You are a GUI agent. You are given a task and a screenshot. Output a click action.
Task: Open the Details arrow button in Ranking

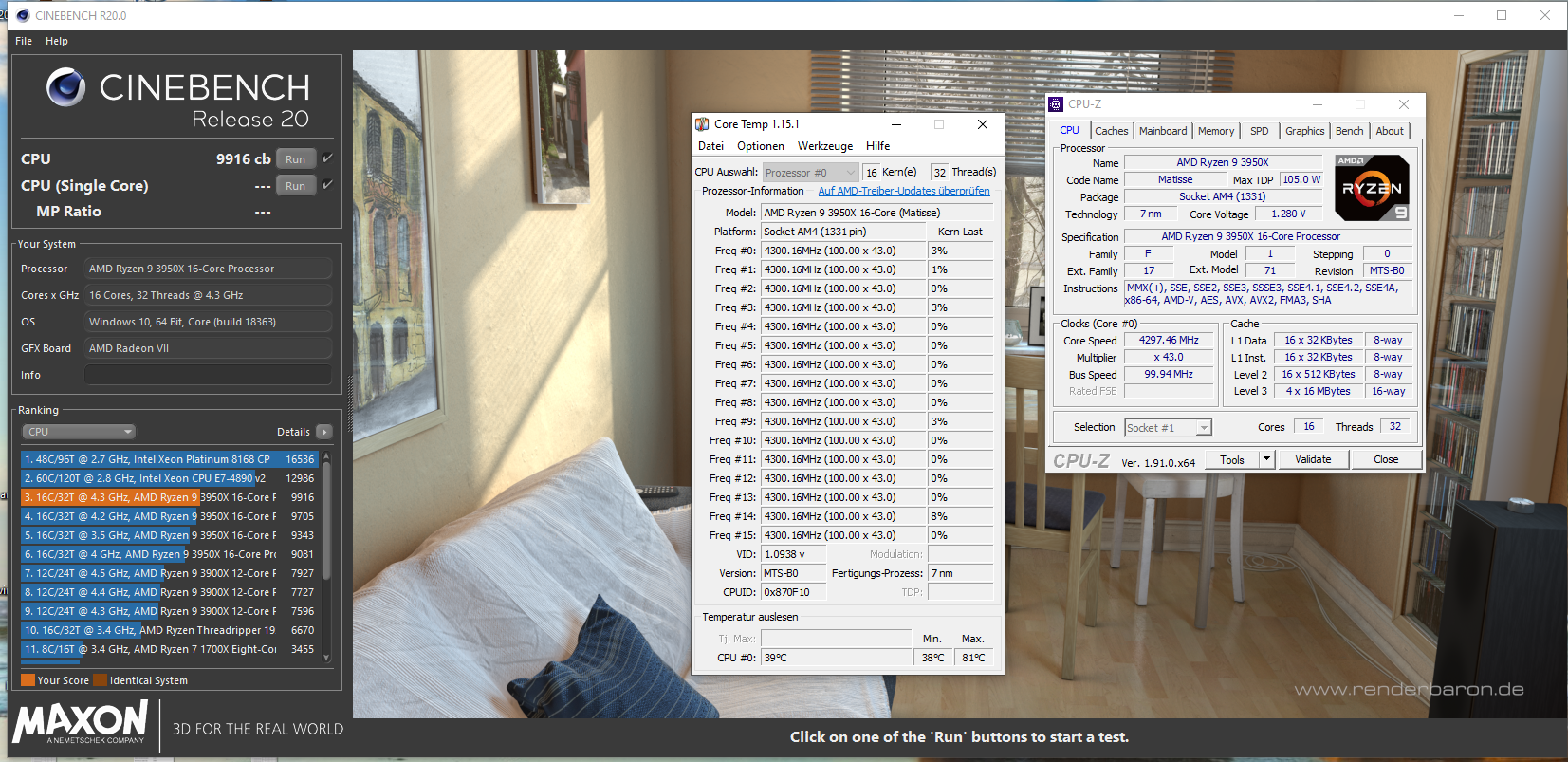click(x=323, y=432)
